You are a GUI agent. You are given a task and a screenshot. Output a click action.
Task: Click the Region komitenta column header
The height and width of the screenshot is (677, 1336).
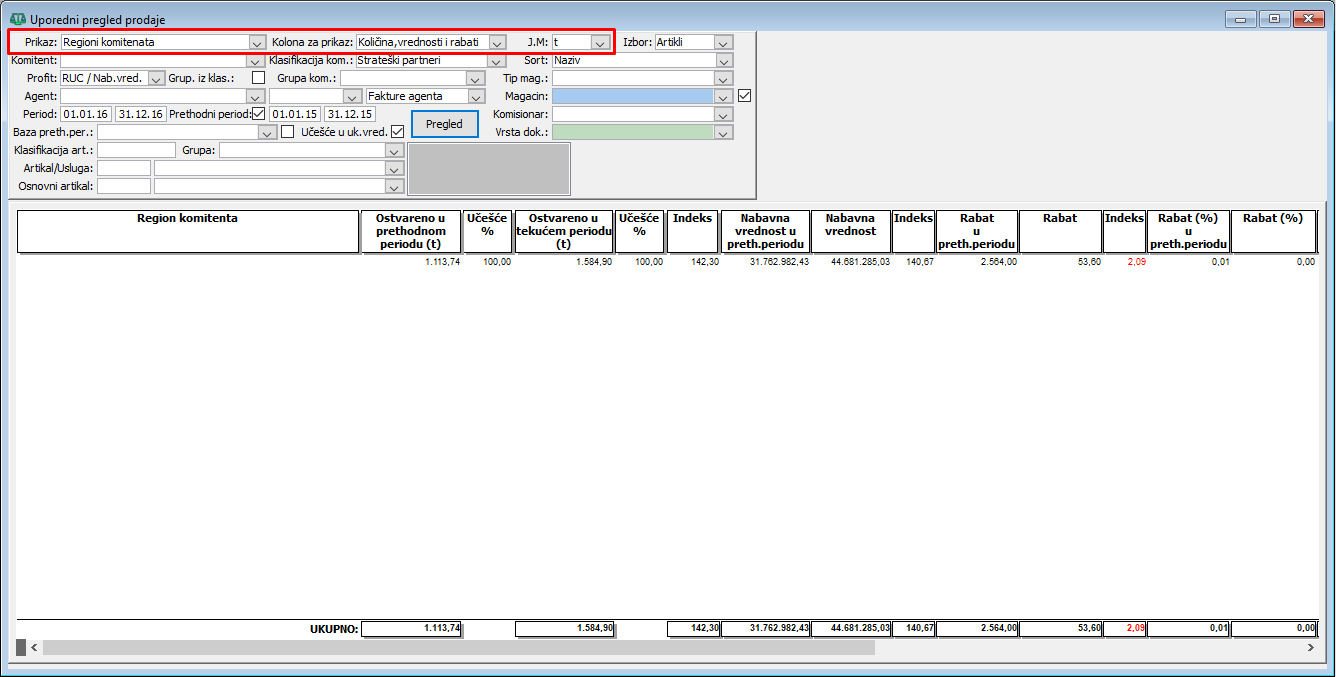(x=188, y=231)
